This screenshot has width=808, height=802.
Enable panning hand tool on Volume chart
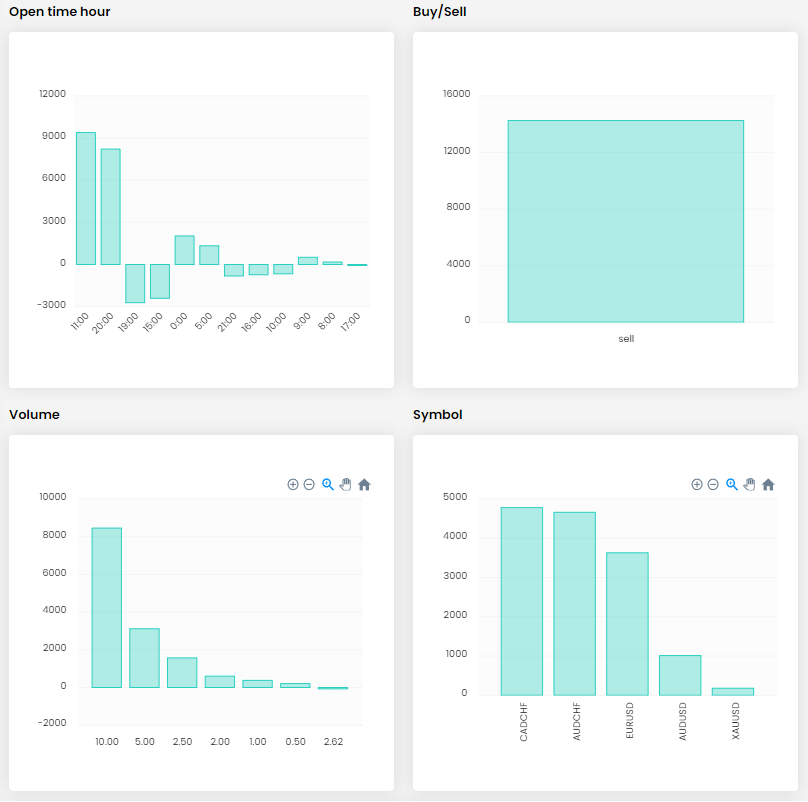point(345,484)
